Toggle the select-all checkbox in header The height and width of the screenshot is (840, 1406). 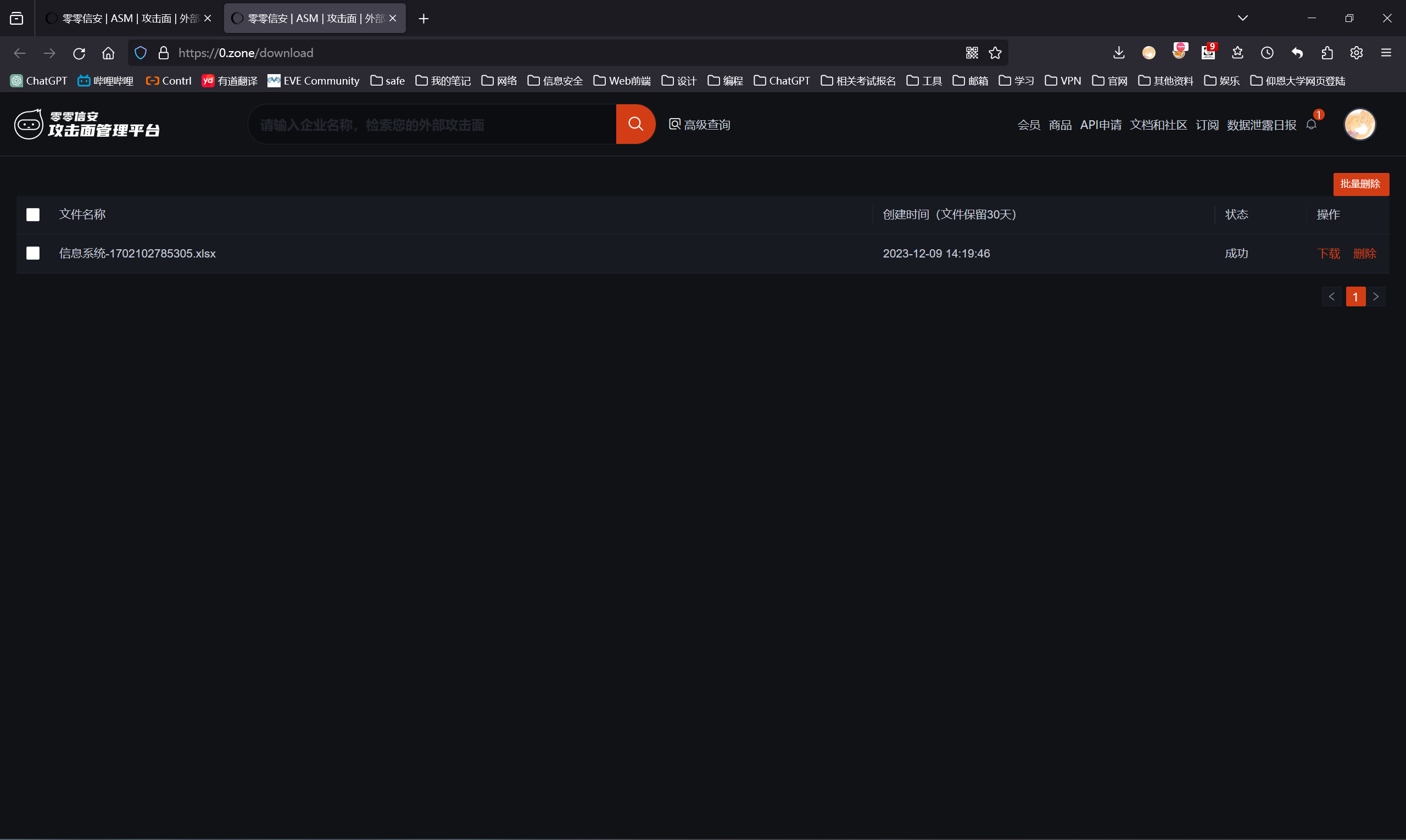coord(33,215)
